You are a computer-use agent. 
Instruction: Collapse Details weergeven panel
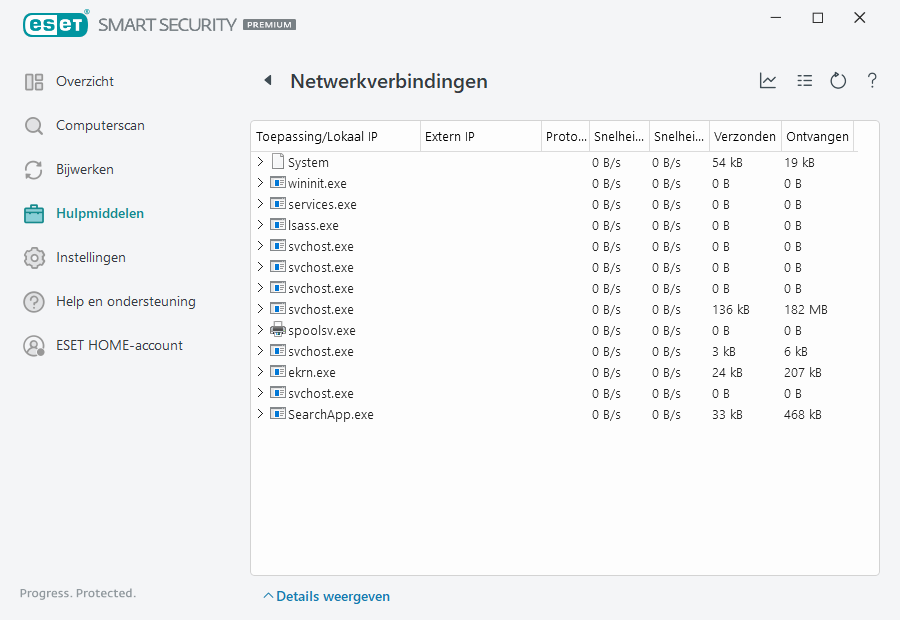point(327,595)
